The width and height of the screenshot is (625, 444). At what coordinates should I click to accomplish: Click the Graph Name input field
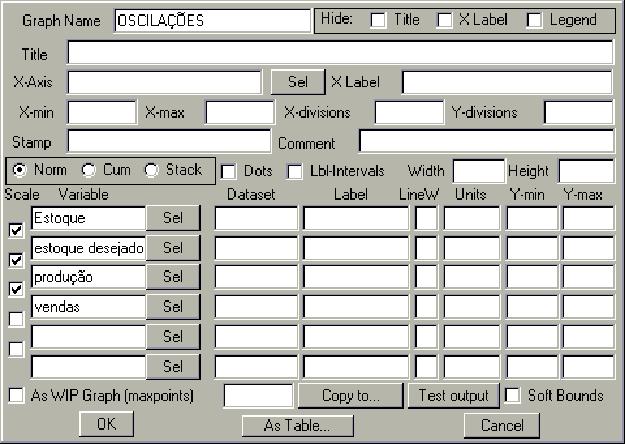click(x=213, y=20)
